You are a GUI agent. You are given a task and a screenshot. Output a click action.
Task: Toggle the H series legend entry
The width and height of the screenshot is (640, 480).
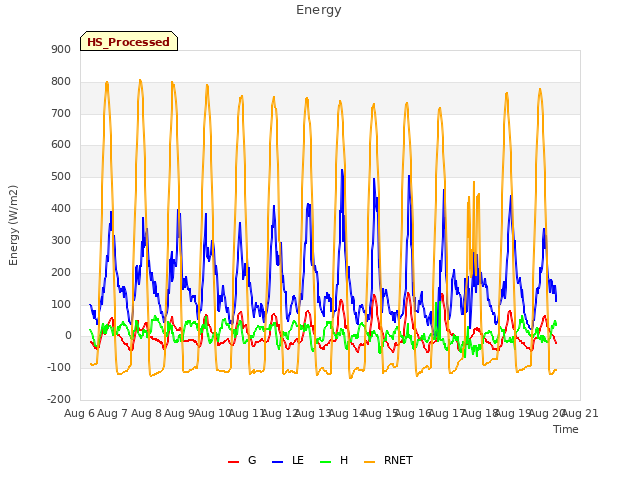point(334,460)
